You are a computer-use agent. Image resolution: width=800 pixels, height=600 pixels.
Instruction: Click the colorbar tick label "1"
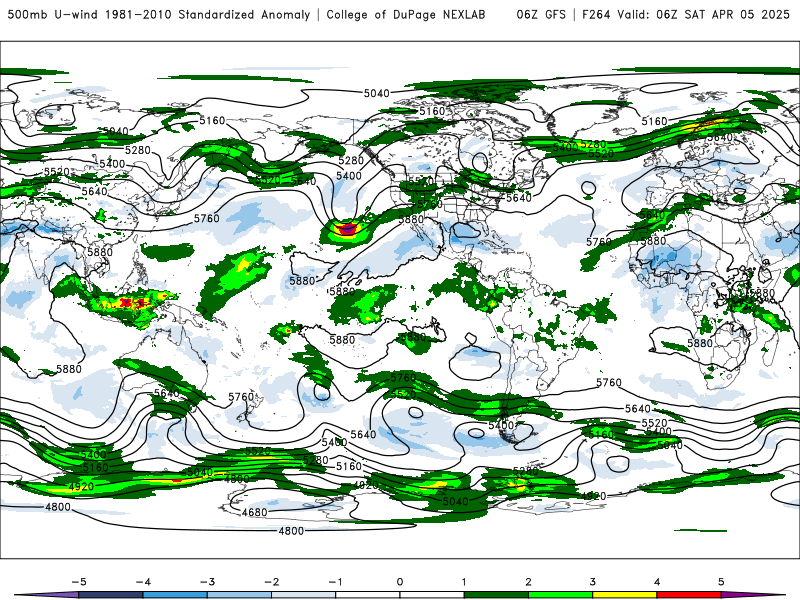(464, 582)
